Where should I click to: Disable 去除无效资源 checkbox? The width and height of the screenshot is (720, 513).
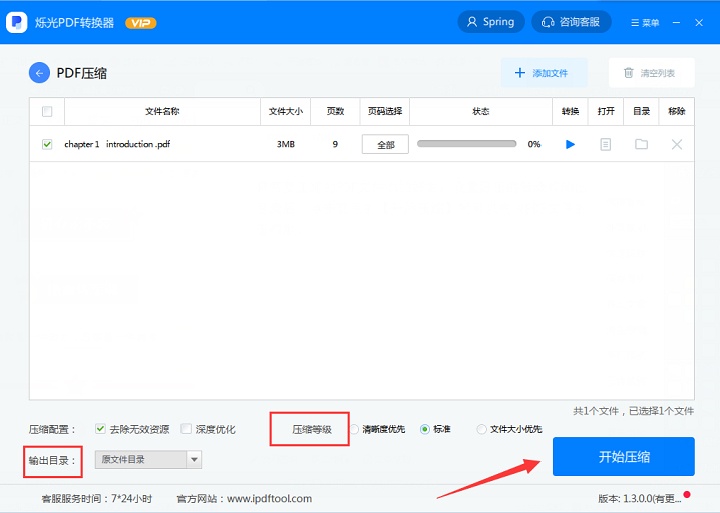point(101,429)
